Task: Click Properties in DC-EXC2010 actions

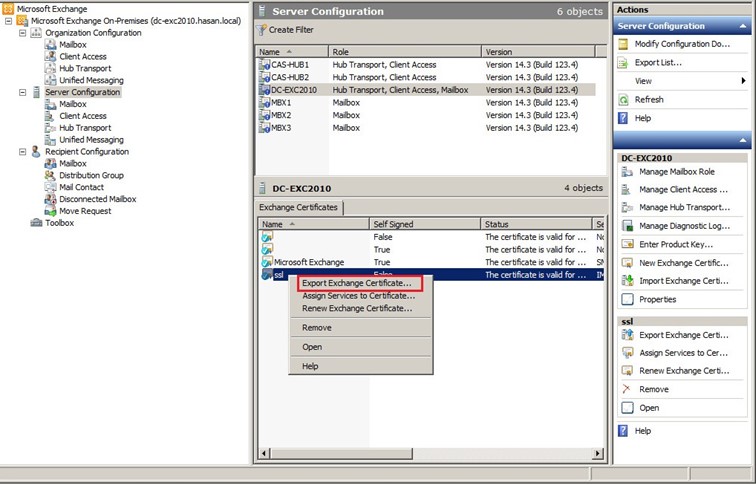Action: pyautogui.click(x=658, y=299)
